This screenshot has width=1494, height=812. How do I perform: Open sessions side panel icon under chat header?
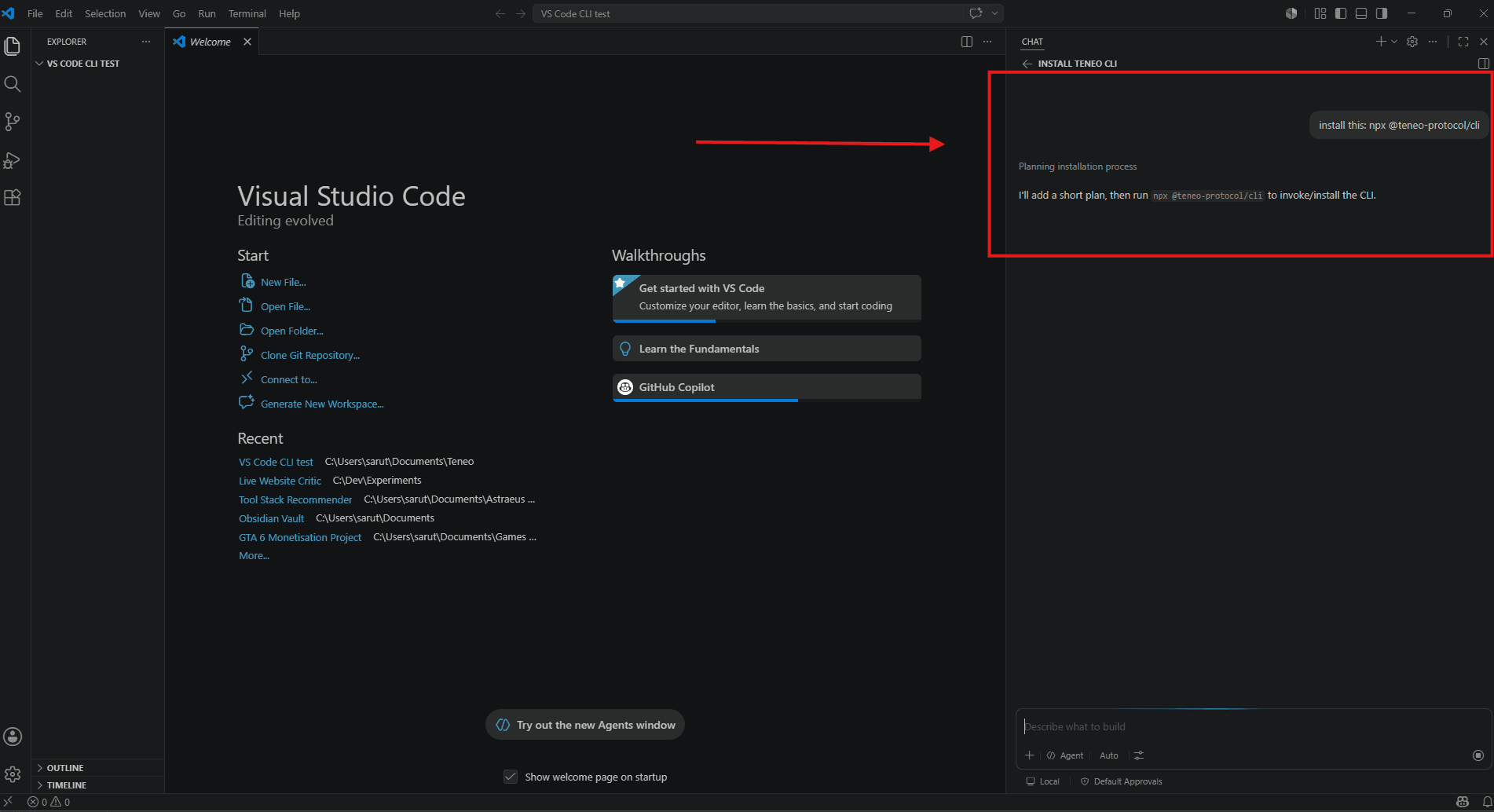(1484, 64)
